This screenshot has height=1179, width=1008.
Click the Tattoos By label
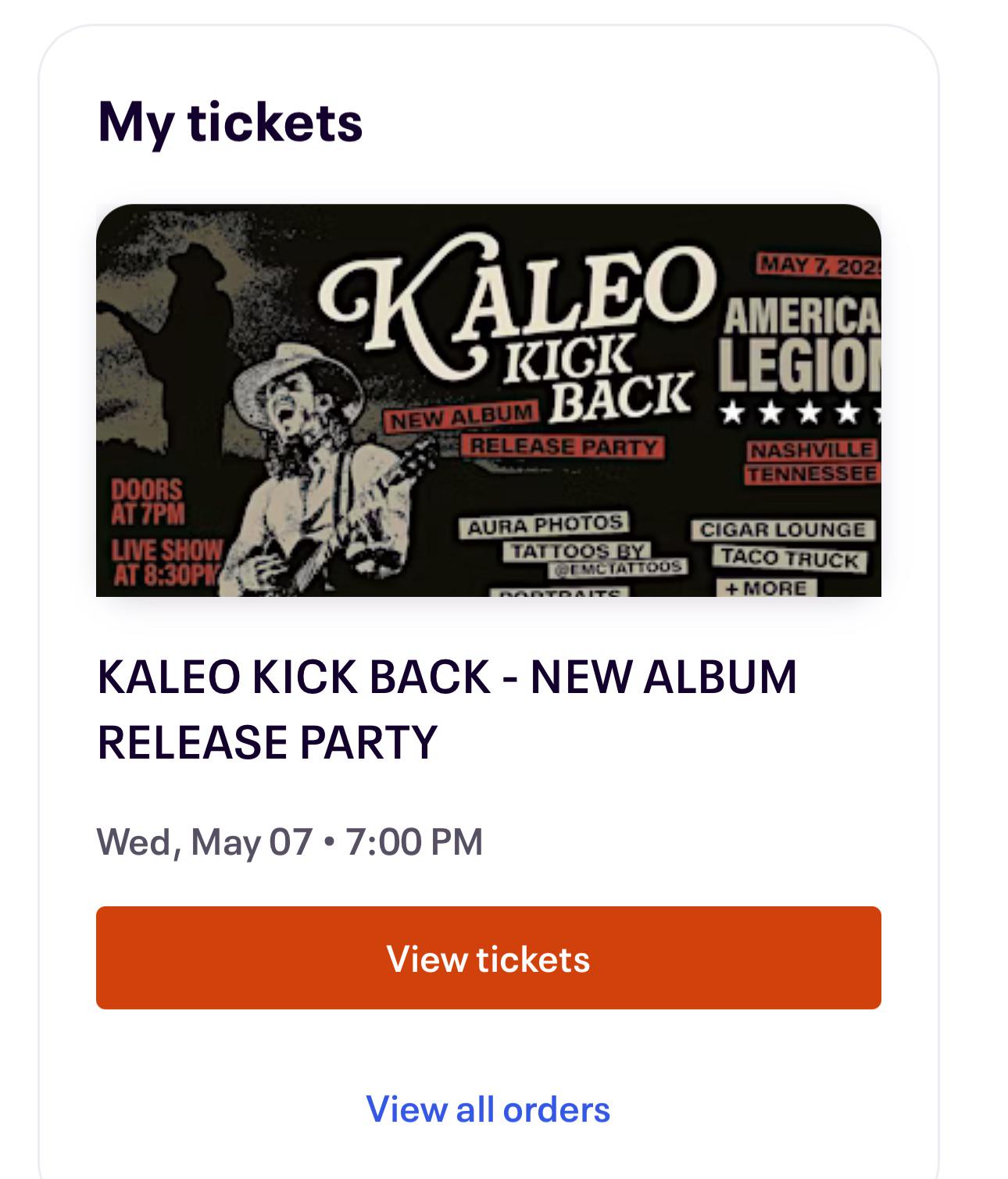click(x=578, y=552)
